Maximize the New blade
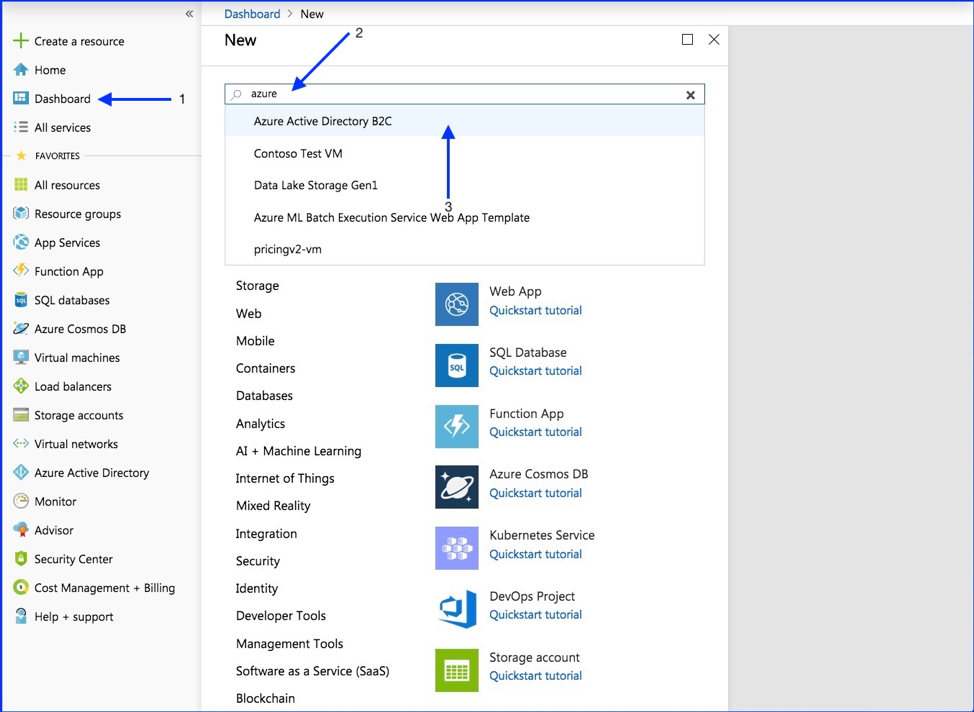The width and height of the screenshot is (974, 712). [687, 40]
